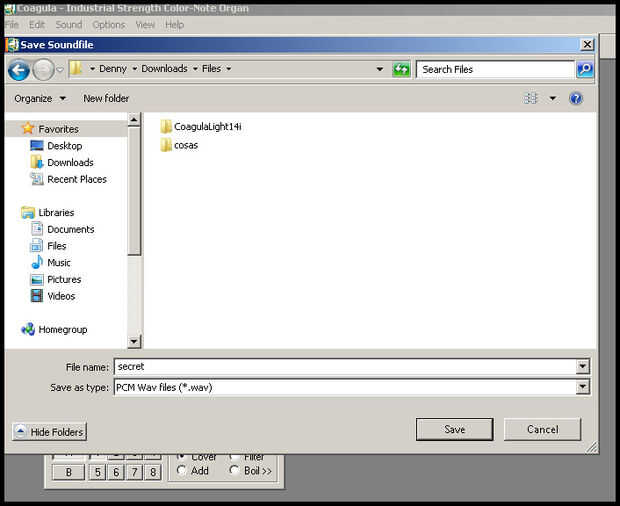620x506 pixels.
Task: Click the 8 button in Coagula toolbox
Action: [153, 472]
